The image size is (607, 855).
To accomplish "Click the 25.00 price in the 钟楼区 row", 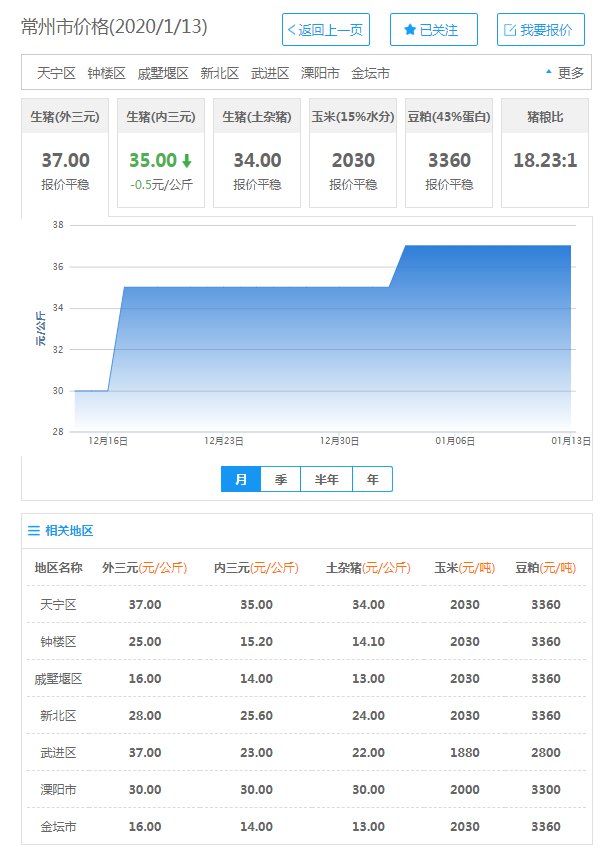I will click(145, 642).
